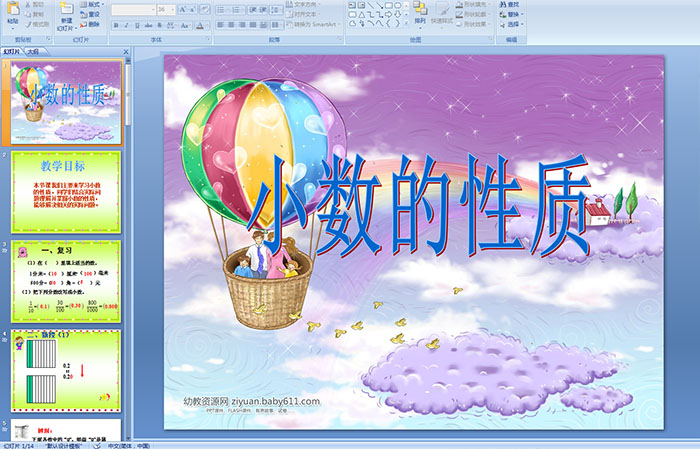Screen dimensions: 700x449
Task: Open Shape Outline (形状轮廓) options
Action: point(472,14)
